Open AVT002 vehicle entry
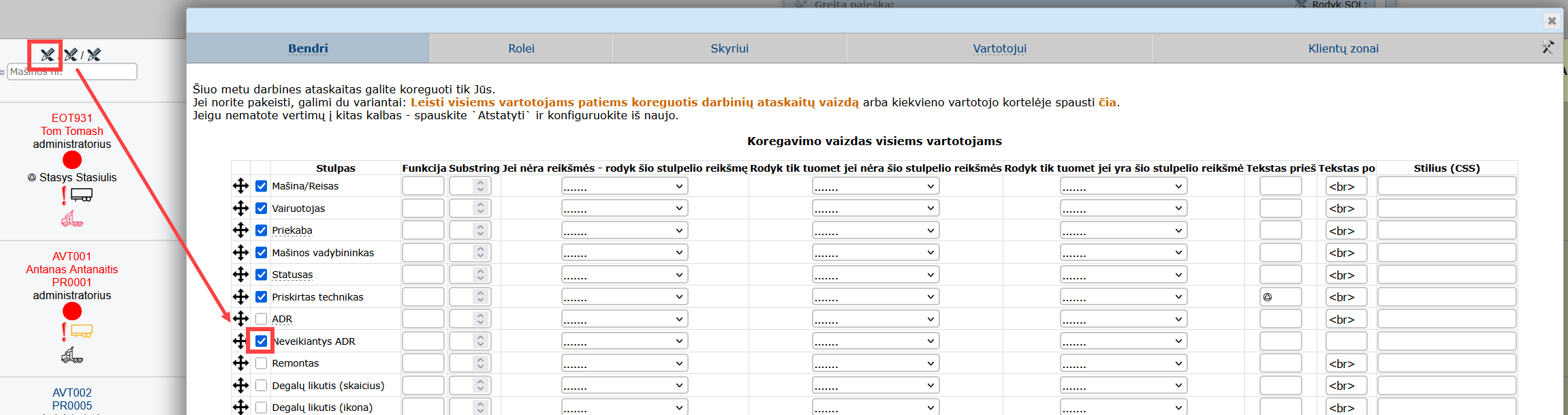This screenshot has width=1568, height=415. pos(72,393)
